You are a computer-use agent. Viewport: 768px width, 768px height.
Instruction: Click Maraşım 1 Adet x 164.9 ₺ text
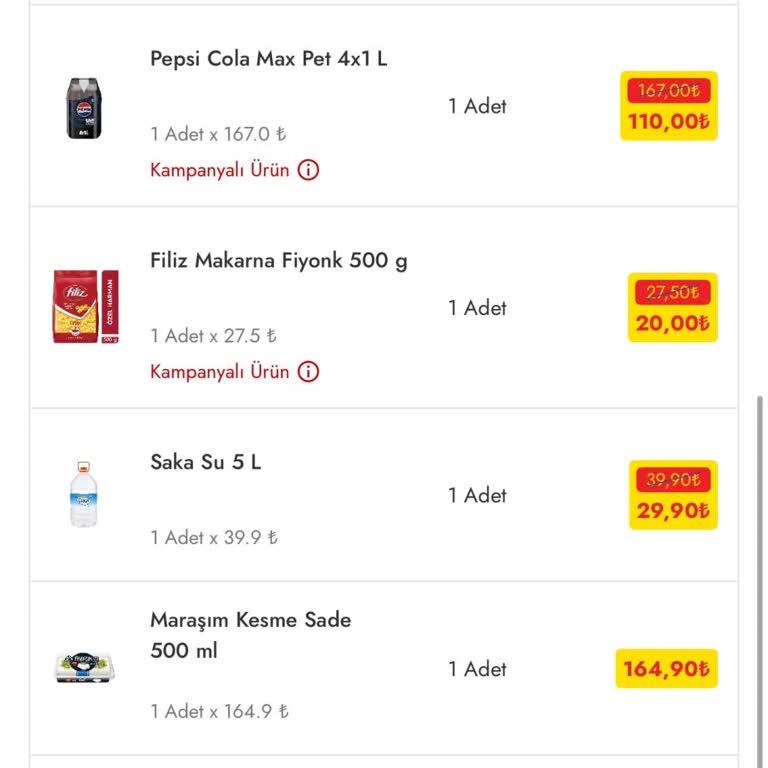pyautogui.click(x=220, y=712)
